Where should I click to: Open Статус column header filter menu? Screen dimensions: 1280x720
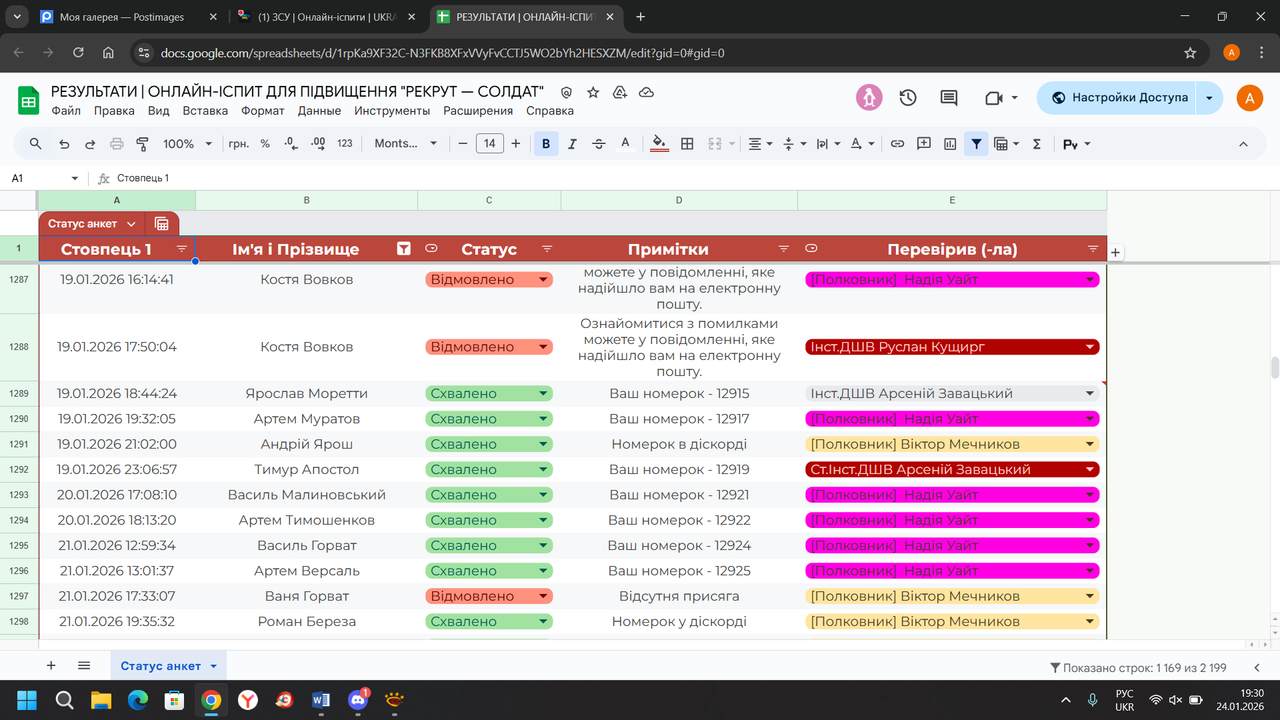pos(547,249)
